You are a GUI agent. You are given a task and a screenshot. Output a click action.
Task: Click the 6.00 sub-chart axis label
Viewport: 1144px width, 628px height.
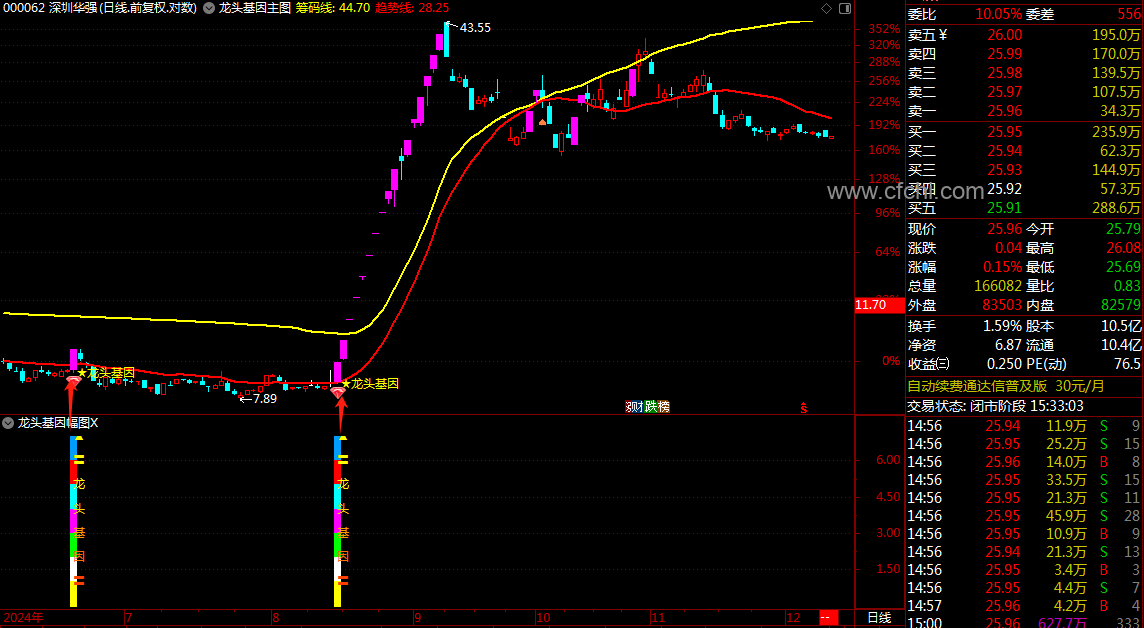point(888,460)
